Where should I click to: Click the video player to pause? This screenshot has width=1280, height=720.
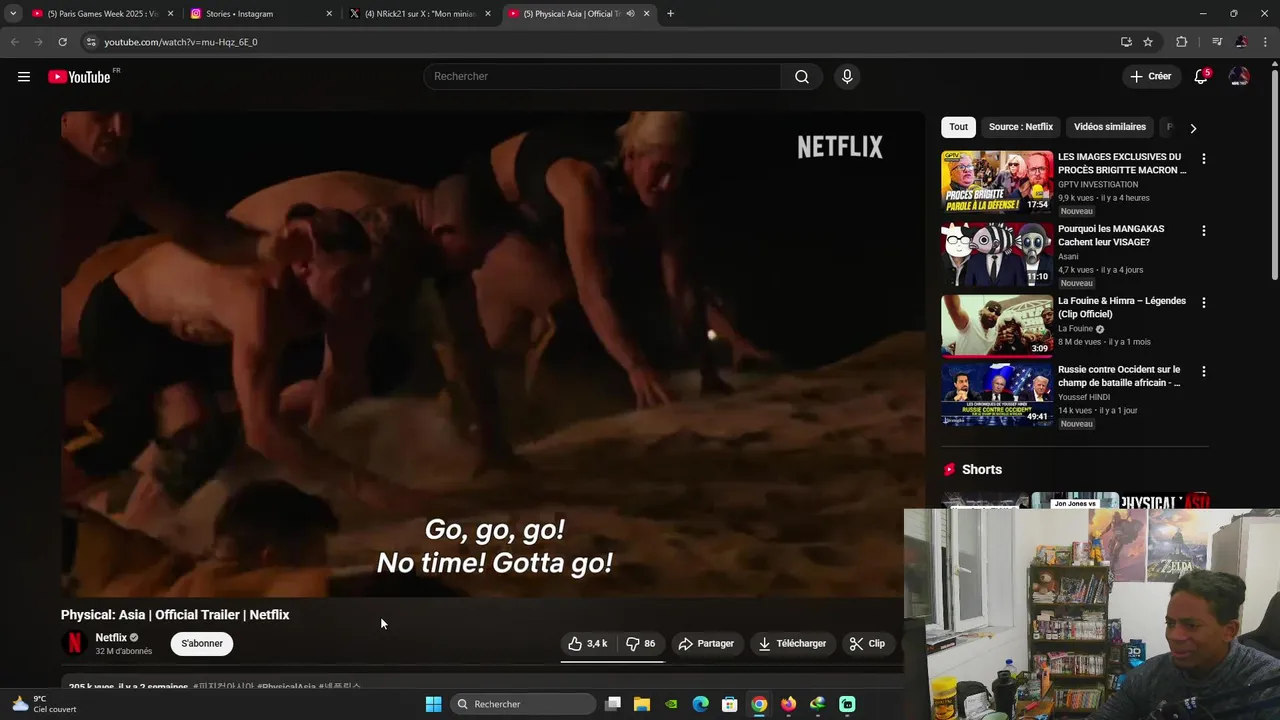492,354
